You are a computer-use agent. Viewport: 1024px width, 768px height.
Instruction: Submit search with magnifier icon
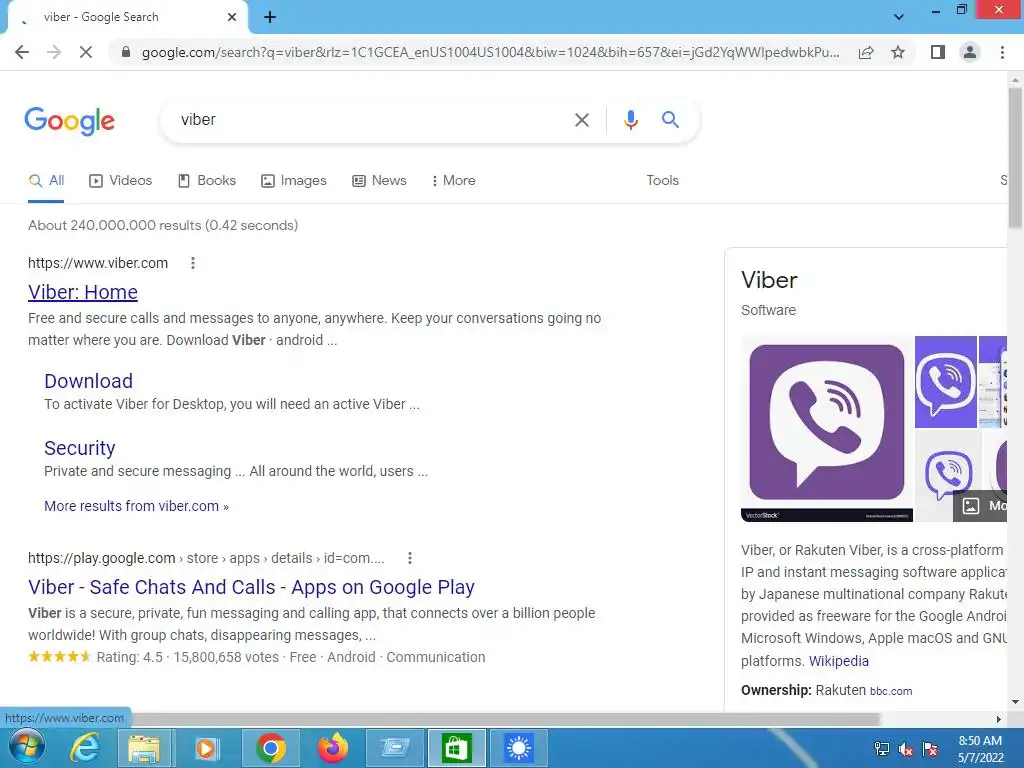(670, 120)
